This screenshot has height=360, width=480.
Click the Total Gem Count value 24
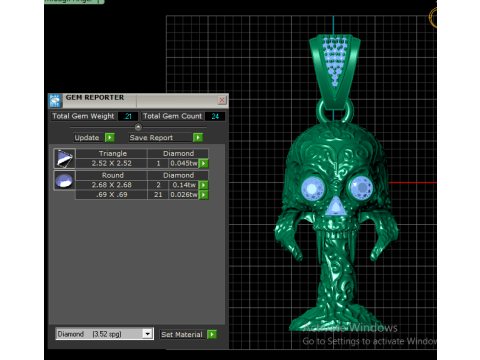[215, 116]
